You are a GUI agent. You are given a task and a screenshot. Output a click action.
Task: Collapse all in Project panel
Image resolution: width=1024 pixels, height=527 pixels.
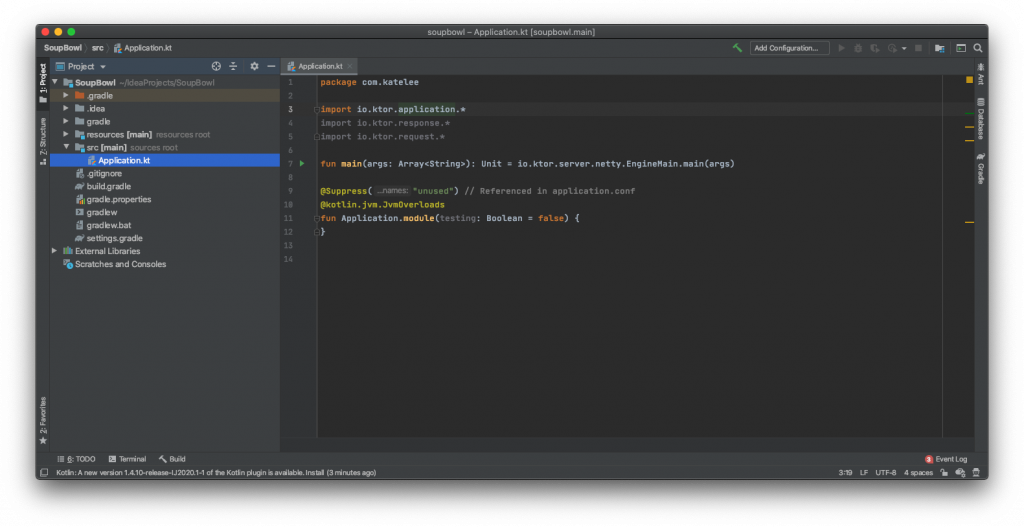click(233, 66)
